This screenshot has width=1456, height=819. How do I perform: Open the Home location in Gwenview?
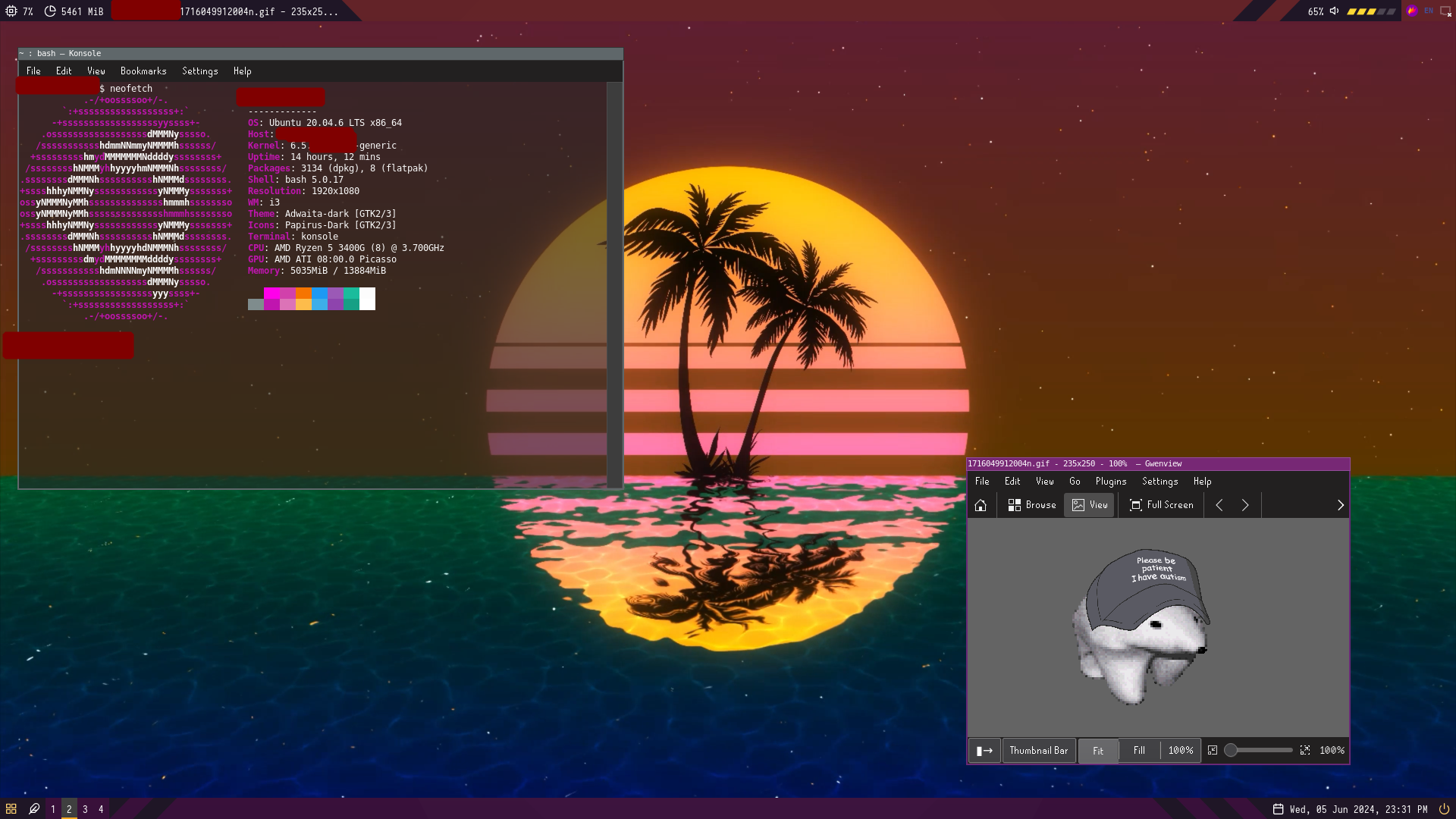(x=981, y=504)
